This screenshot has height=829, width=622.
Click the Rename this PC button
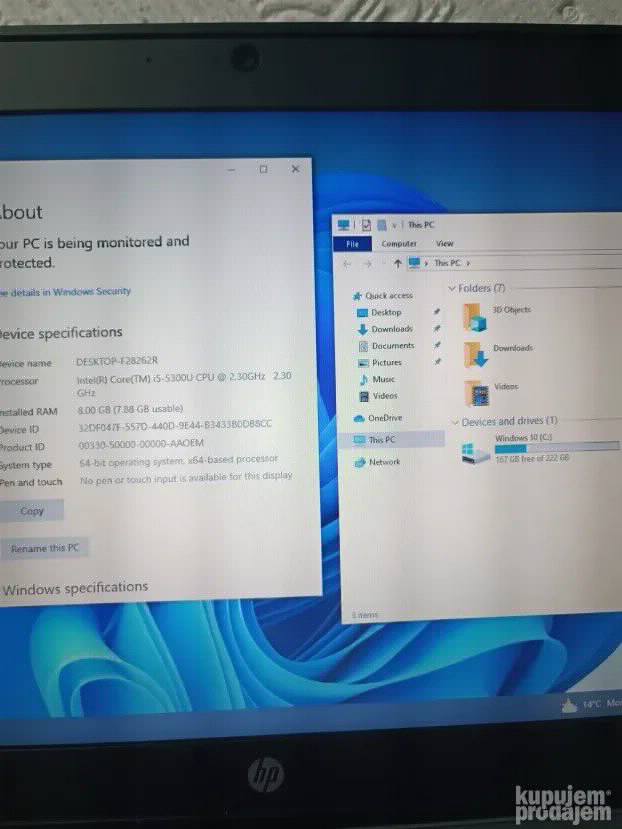pyautogui.click(x=44, y=548)
